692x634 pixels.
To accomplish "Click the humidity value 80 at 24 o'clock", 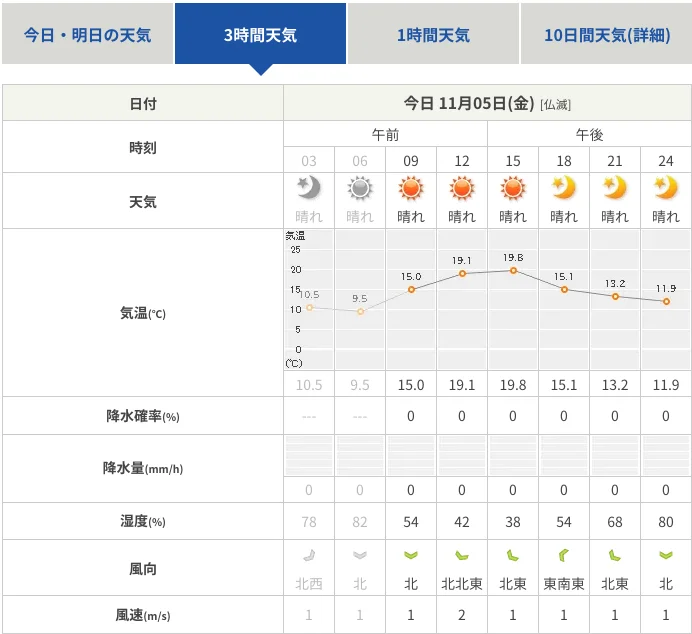I will point(666,521).
